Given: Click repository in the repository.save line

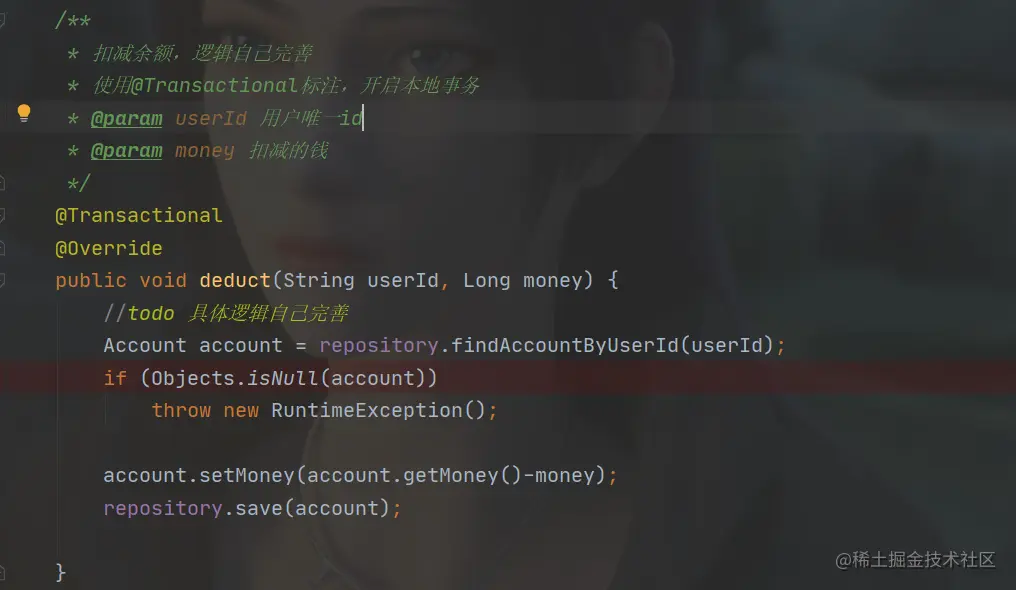Looking at the screenshot, I should pos(163,508).
